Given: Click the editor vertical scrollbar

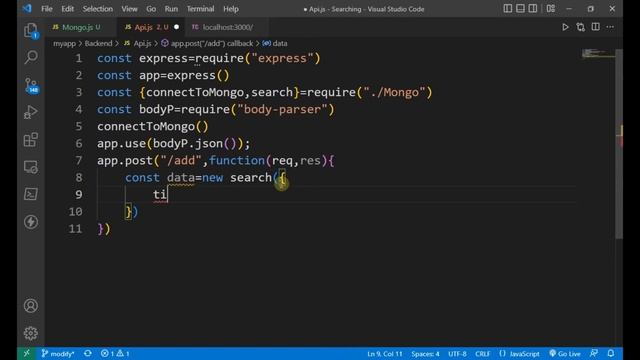Looking at the screenshot, I should 619,143.
